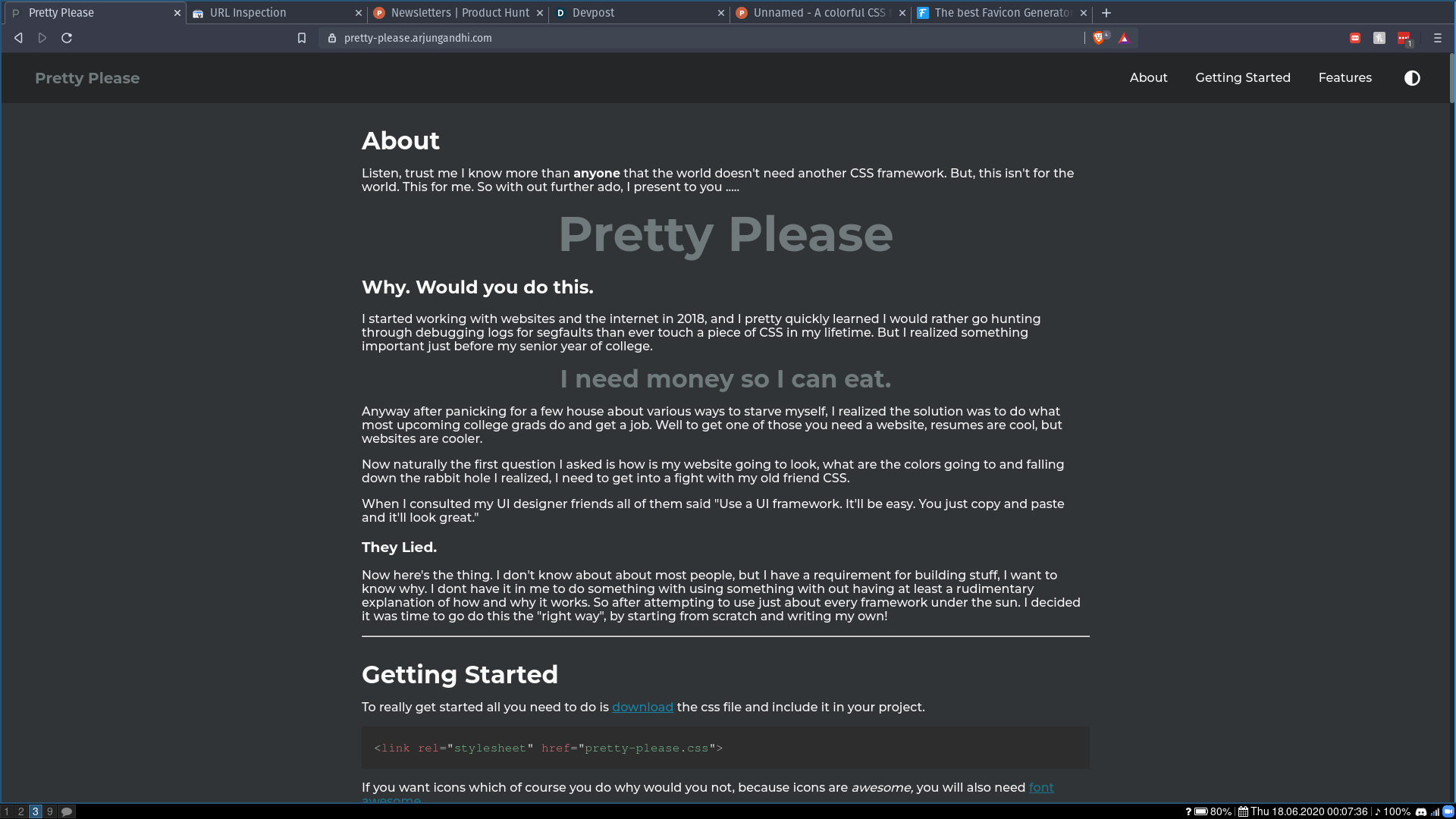1456x819 pixels.
Task: Bookmark this page with the bookmark icon
Action: click(302, 38)
